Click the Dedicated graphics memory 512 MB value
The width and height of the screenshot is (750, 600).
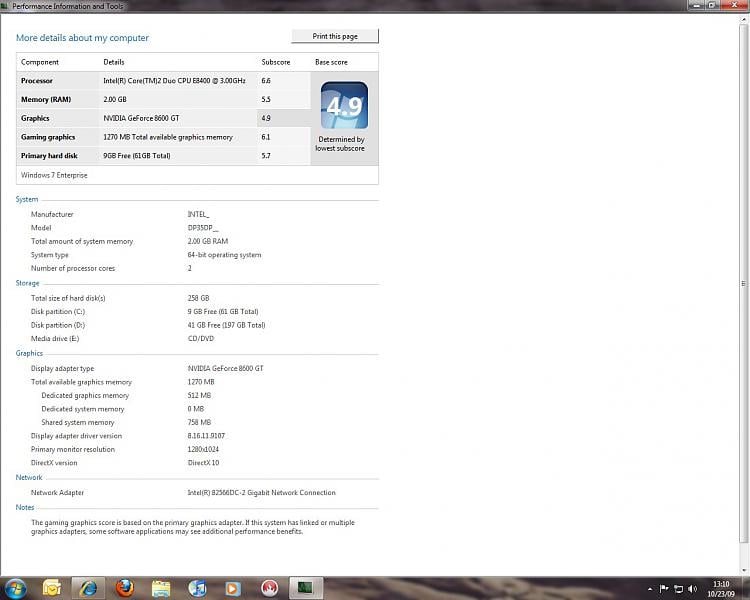199,395
